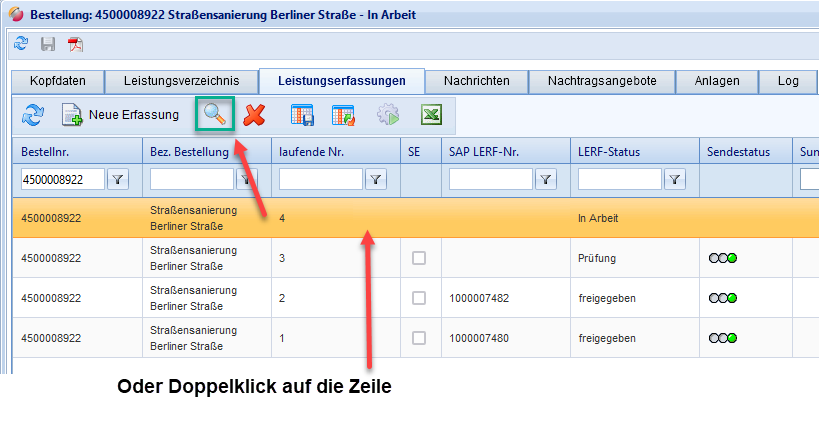This screenshot has height=422, width=819.
Task: Click the save disk icon in top toolbar
Action: click(48, 44)
